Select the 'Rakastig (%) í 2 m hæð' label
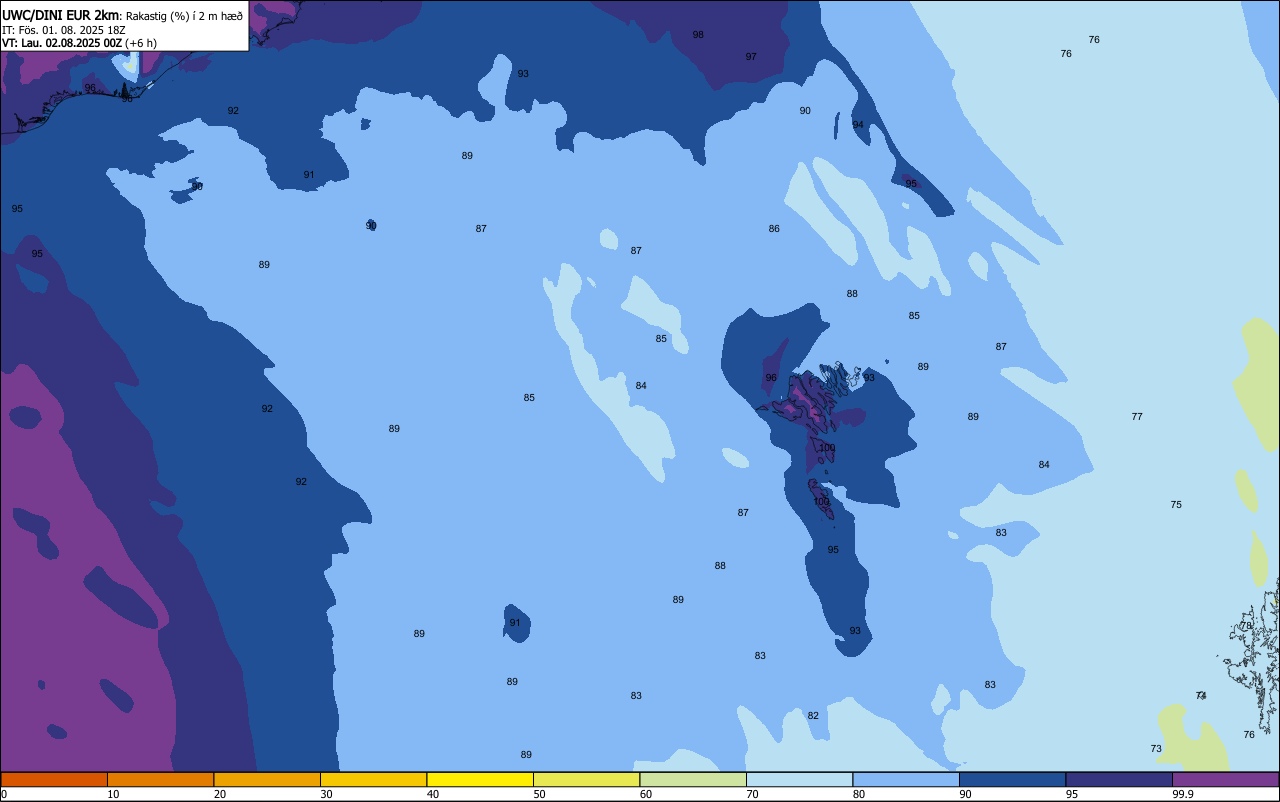 (x=184, y=16)
